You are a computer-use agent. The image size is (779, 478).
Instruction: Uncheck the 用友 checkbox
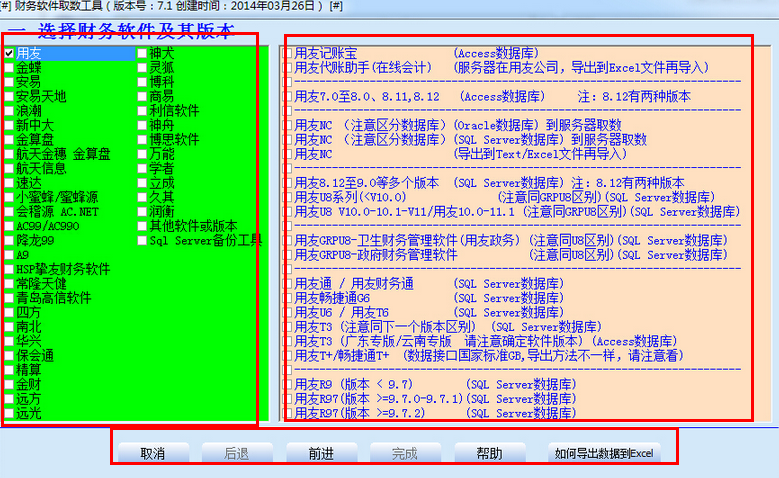(9, 53)
